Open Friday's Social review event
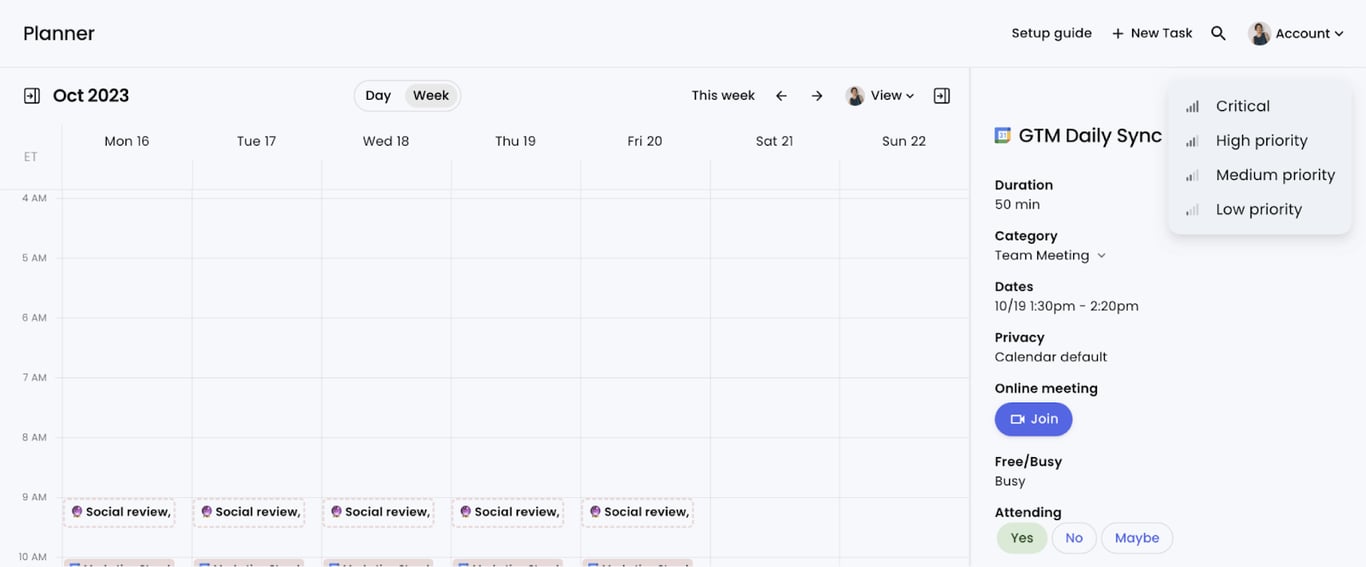 [x=637, y=513]
